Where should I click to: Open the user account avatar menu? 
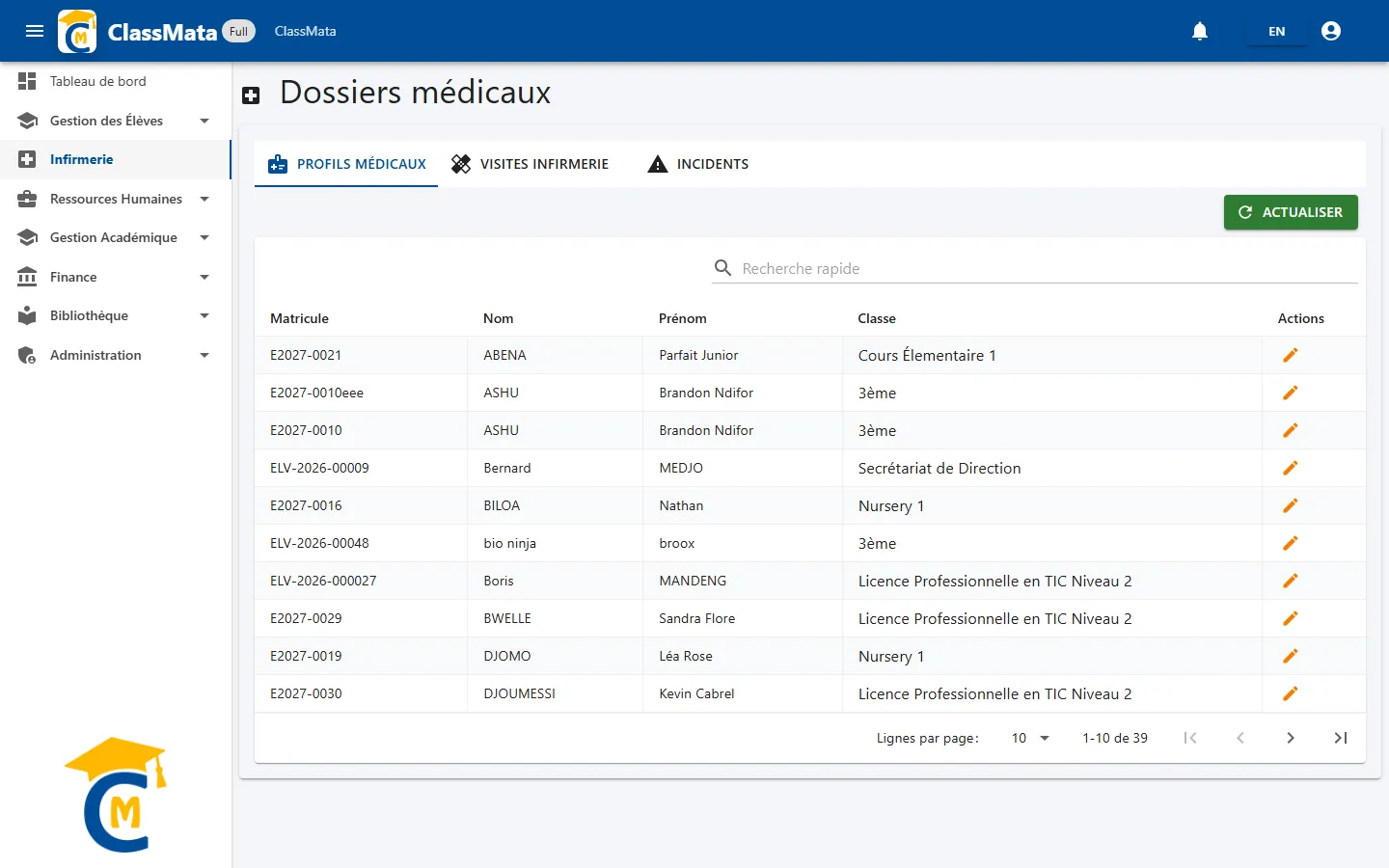1331,31
